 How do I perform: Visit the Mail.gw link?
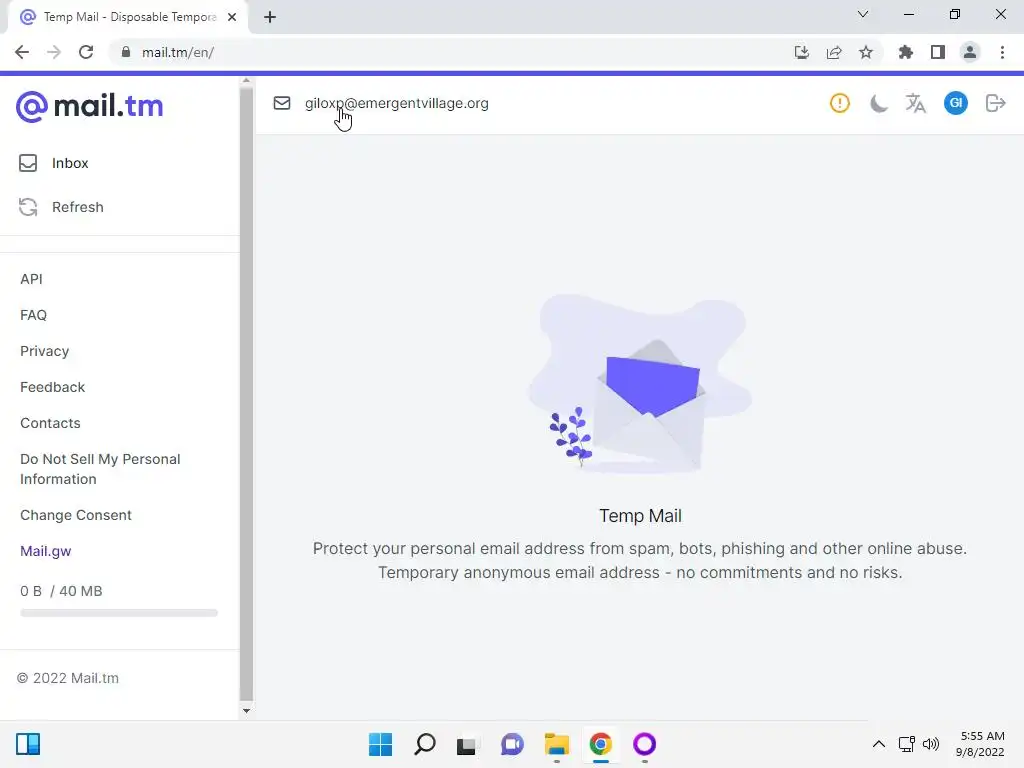[46, 551]
